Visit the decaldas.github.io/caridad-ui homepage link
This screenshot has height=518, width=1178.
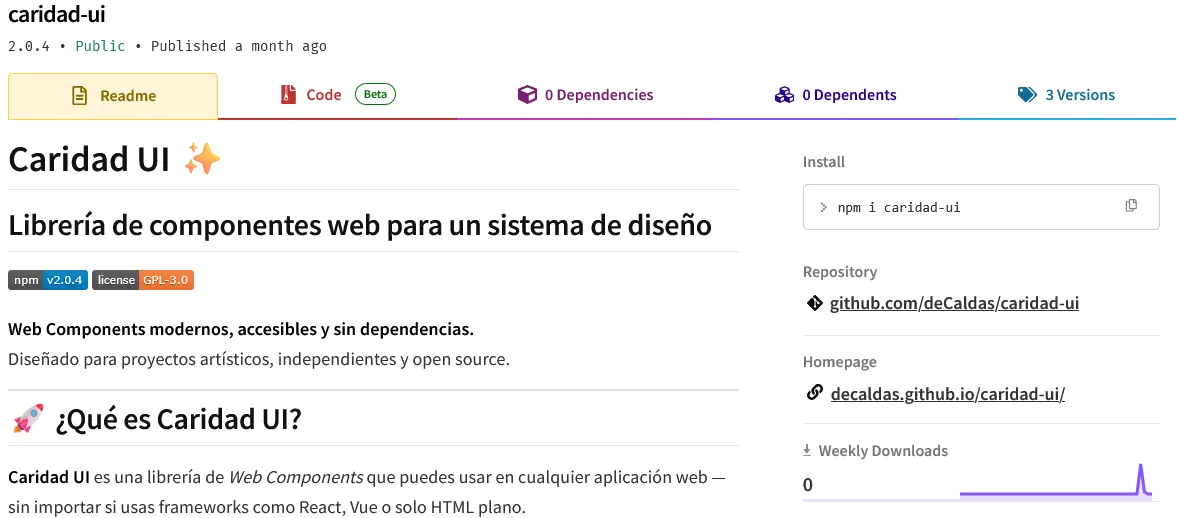click(947, 393)
